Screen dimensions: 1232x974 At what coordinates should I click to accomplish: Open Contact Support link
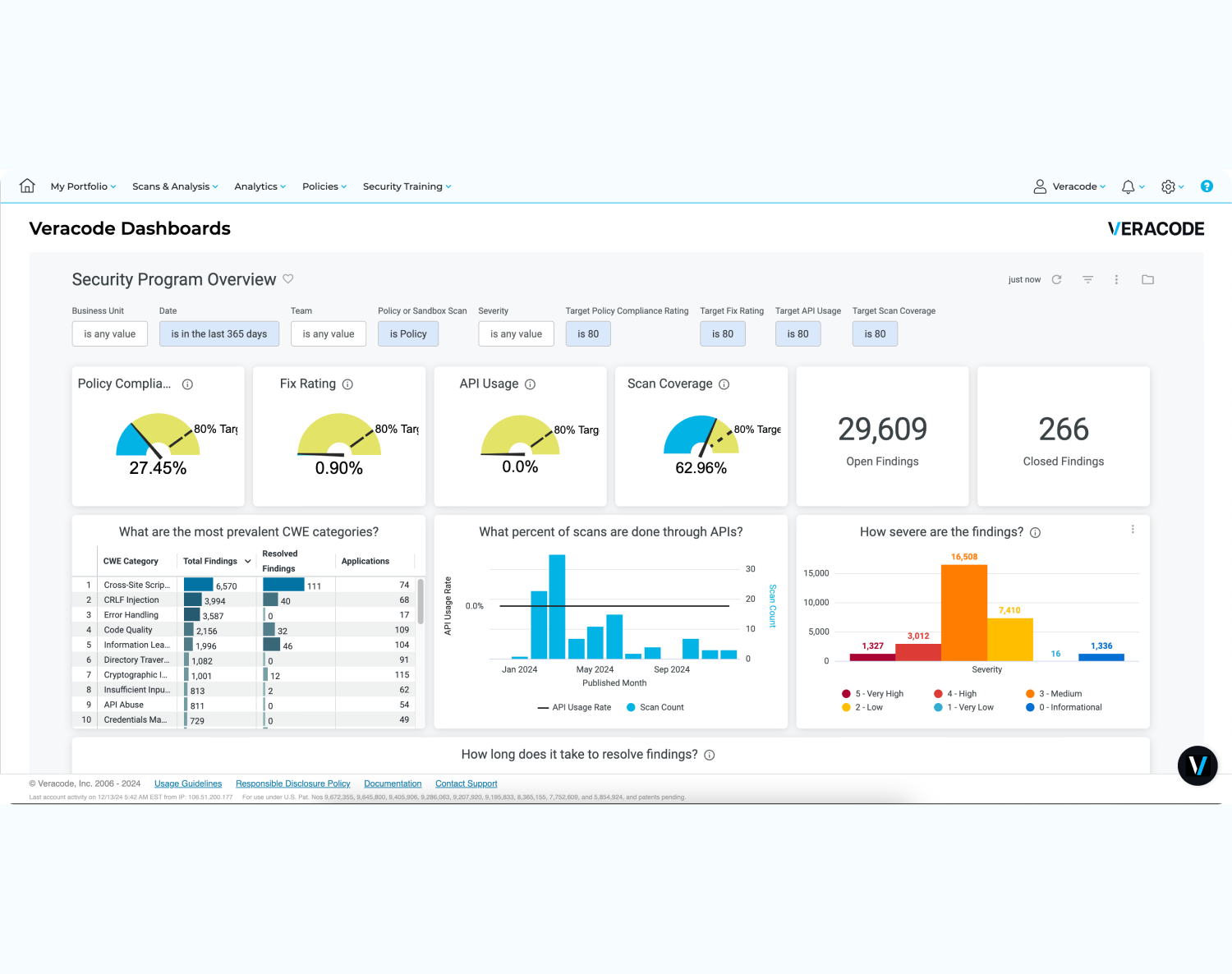click(x=467, y=783)
